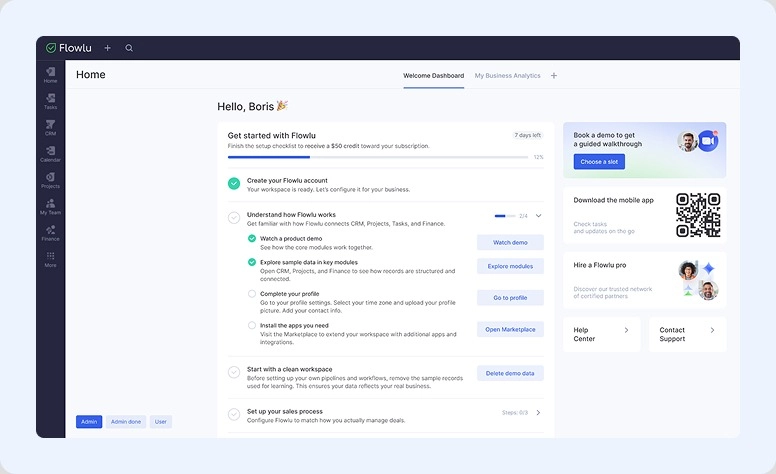
Task: Click the Flowlu logo in top bar
Action: point(68,48)
